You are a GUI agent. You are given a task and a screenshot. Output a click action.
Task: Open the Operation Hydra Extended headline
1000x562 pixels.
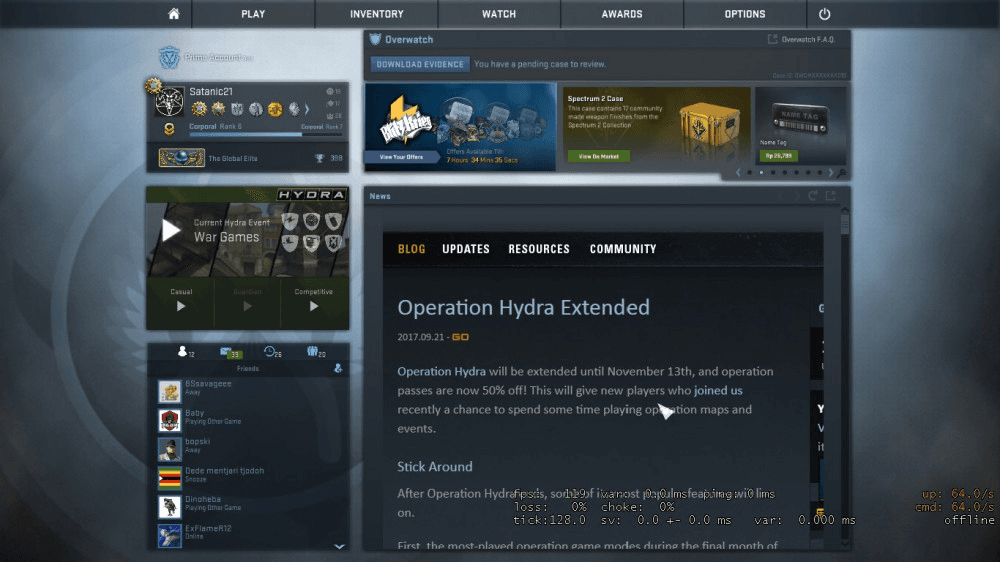524,307
